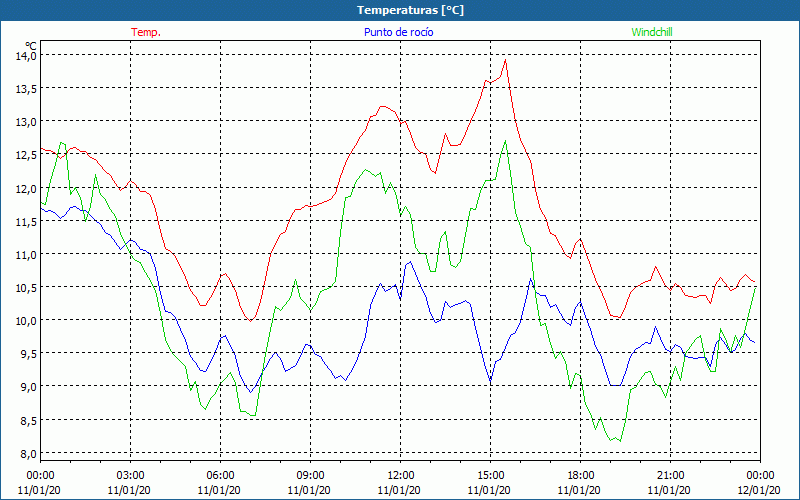The width and height of the screenshot is (800, 500).
Task: Click the 'Temperaturas [°C]' chart title
Action: pos(410,10)
